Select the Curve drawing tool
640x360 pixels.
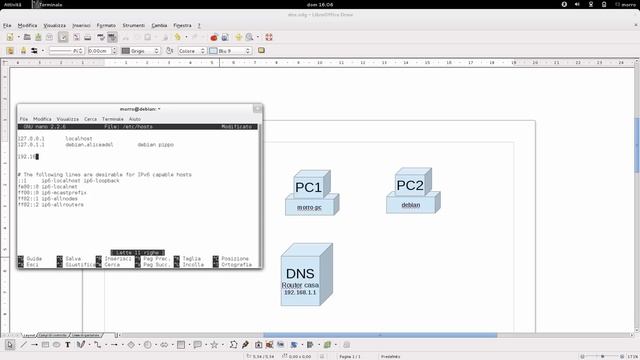coord(81,345)
